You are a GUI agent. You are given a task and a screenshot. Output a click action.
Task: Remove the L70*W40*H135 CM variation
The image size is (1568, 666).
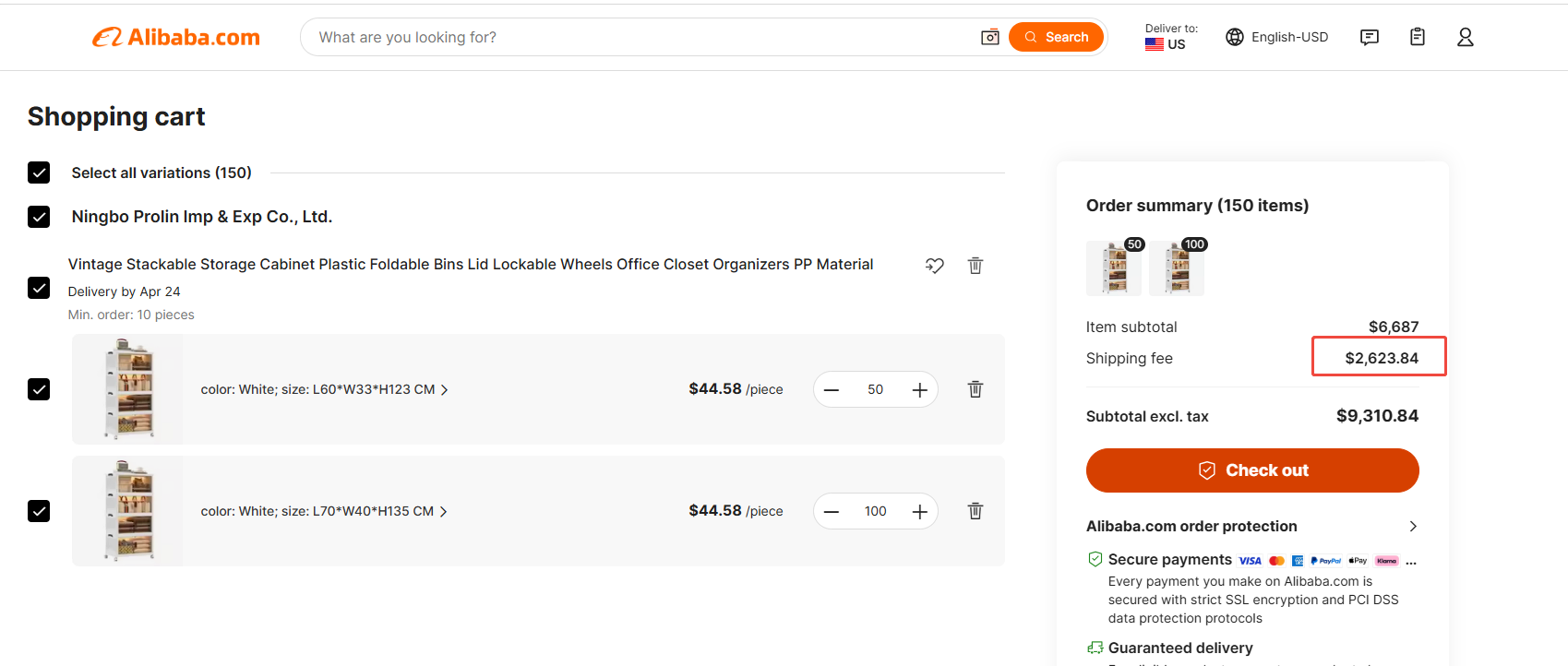click(x=975, y=511)
